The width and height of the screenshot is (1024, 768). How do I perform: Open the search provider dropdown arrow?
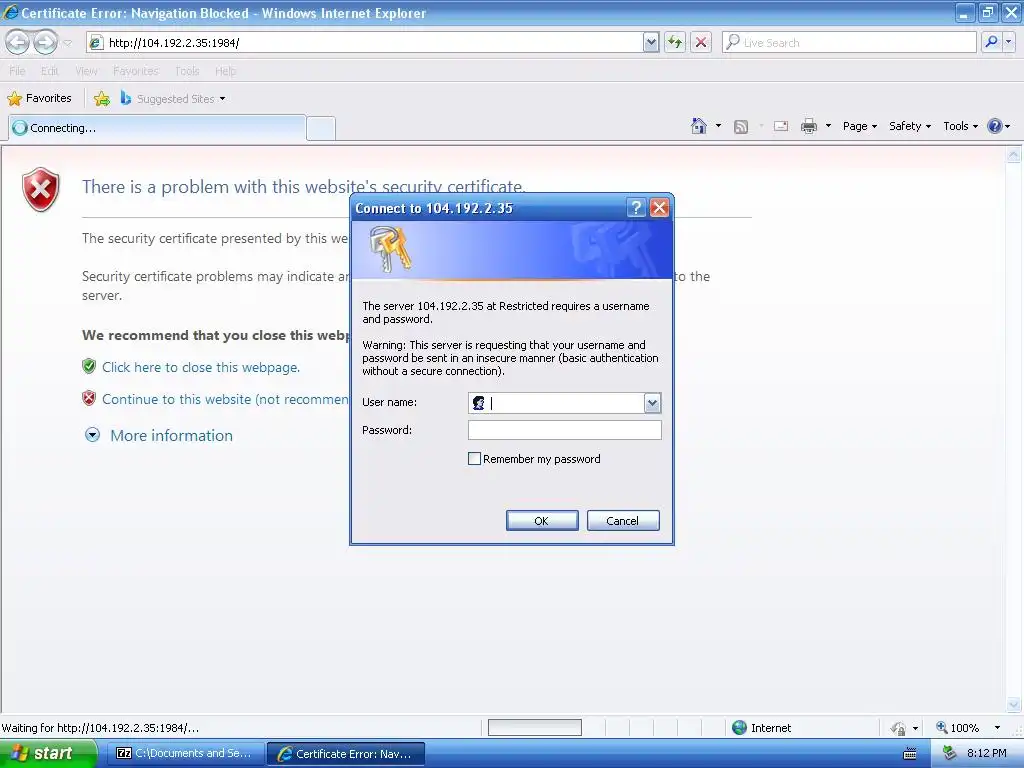tap(1008, 42)
